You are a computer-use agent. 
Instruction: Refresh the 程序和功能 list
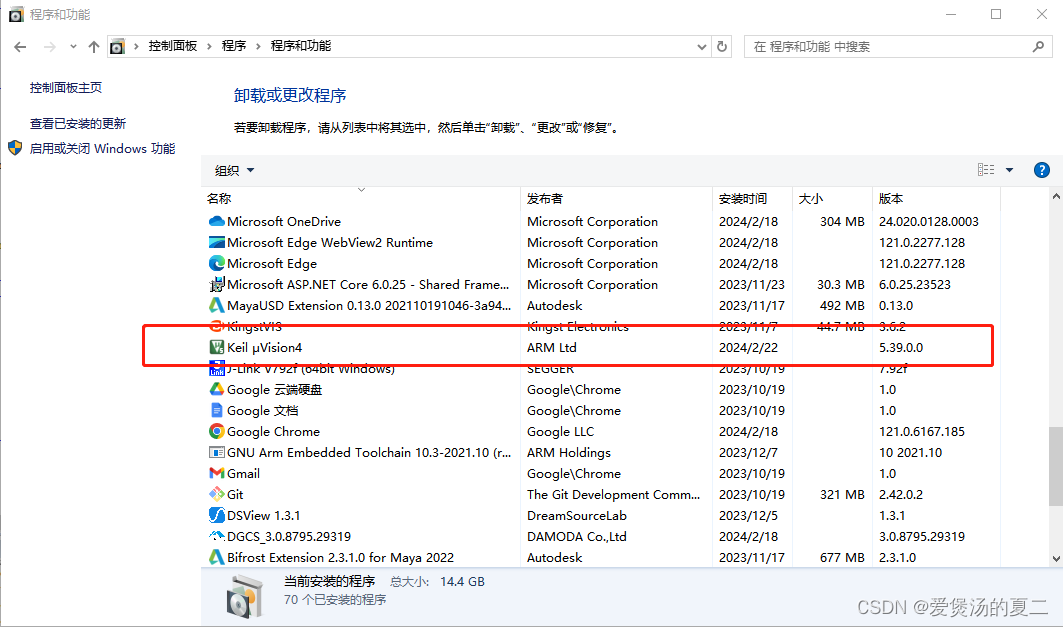[x=722, y=47]
